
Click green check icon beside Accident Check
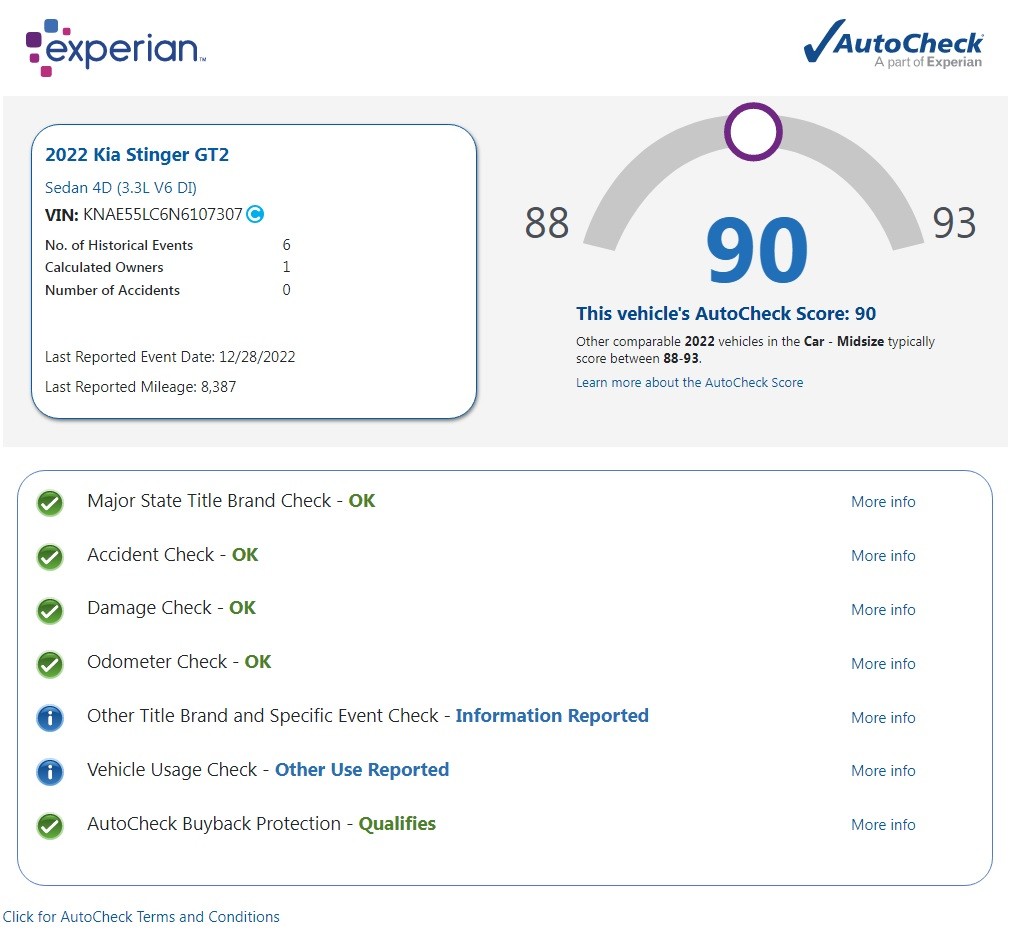[x=50, y=556]
